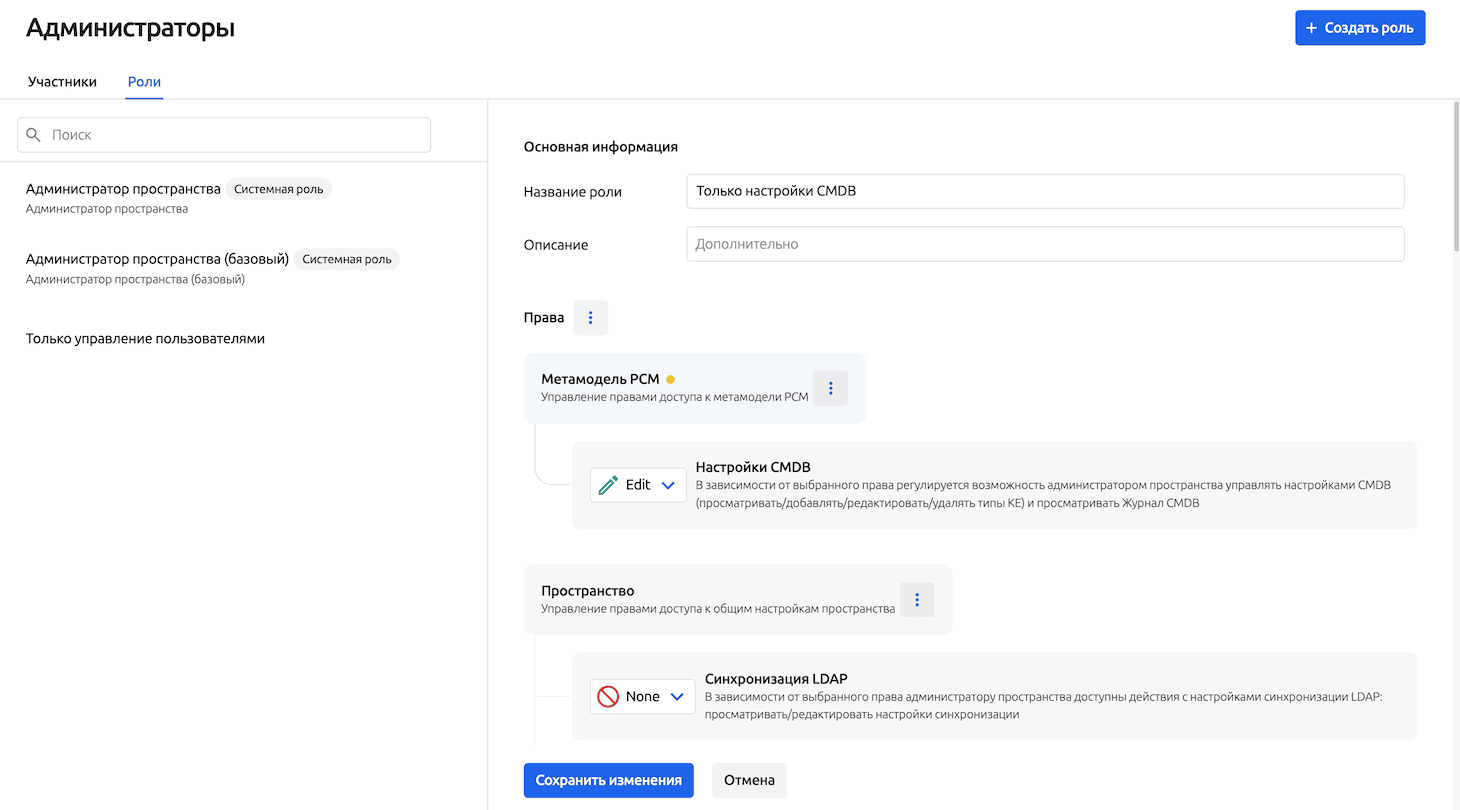Select the Администратор пространства (базовый) role
Viewport: 1460px width, 810px height.
click(157, 259)
